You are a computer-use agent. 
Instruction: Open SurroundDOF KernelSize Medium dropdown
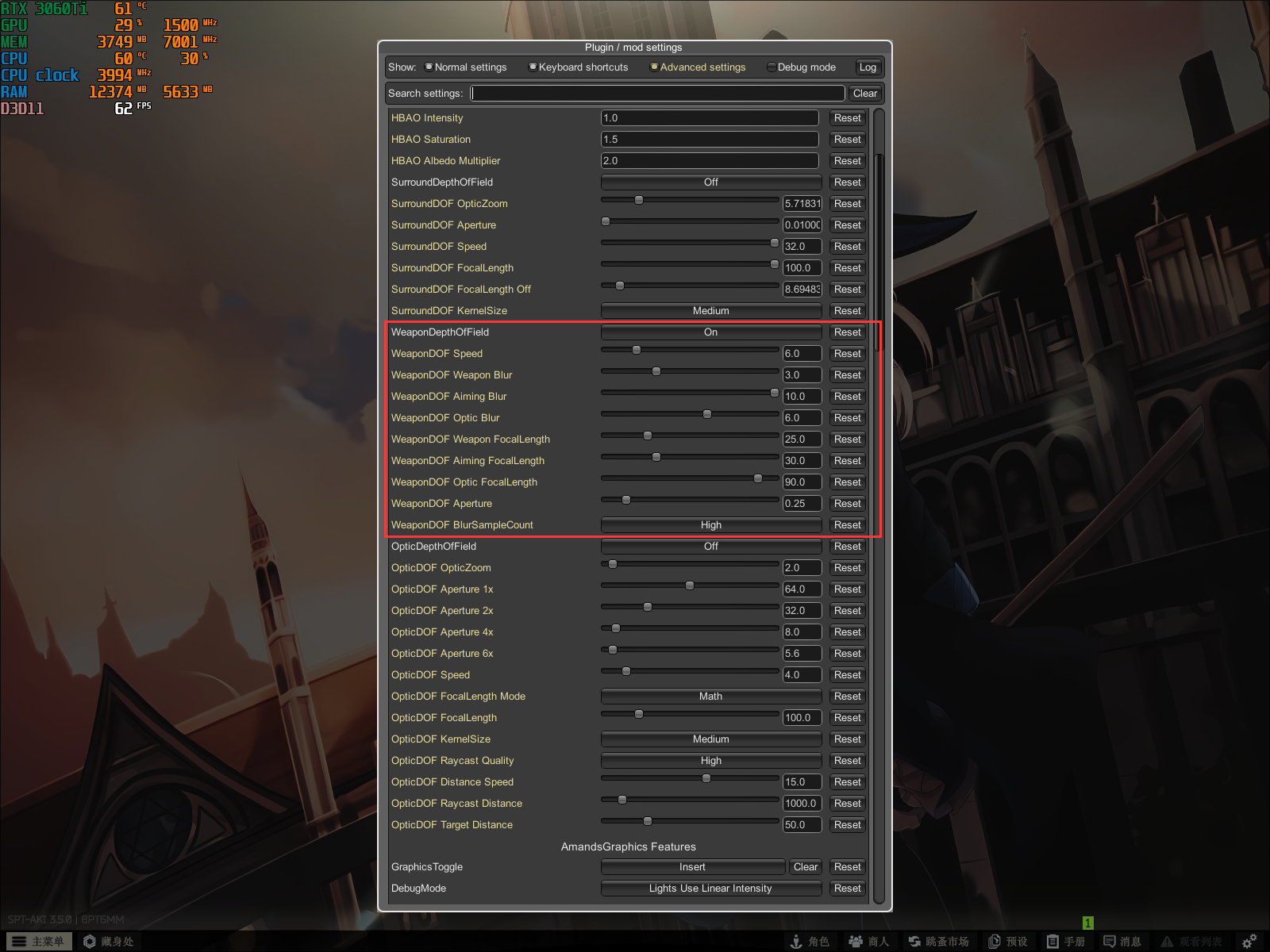pyautogui.click(x=710, y=311)
